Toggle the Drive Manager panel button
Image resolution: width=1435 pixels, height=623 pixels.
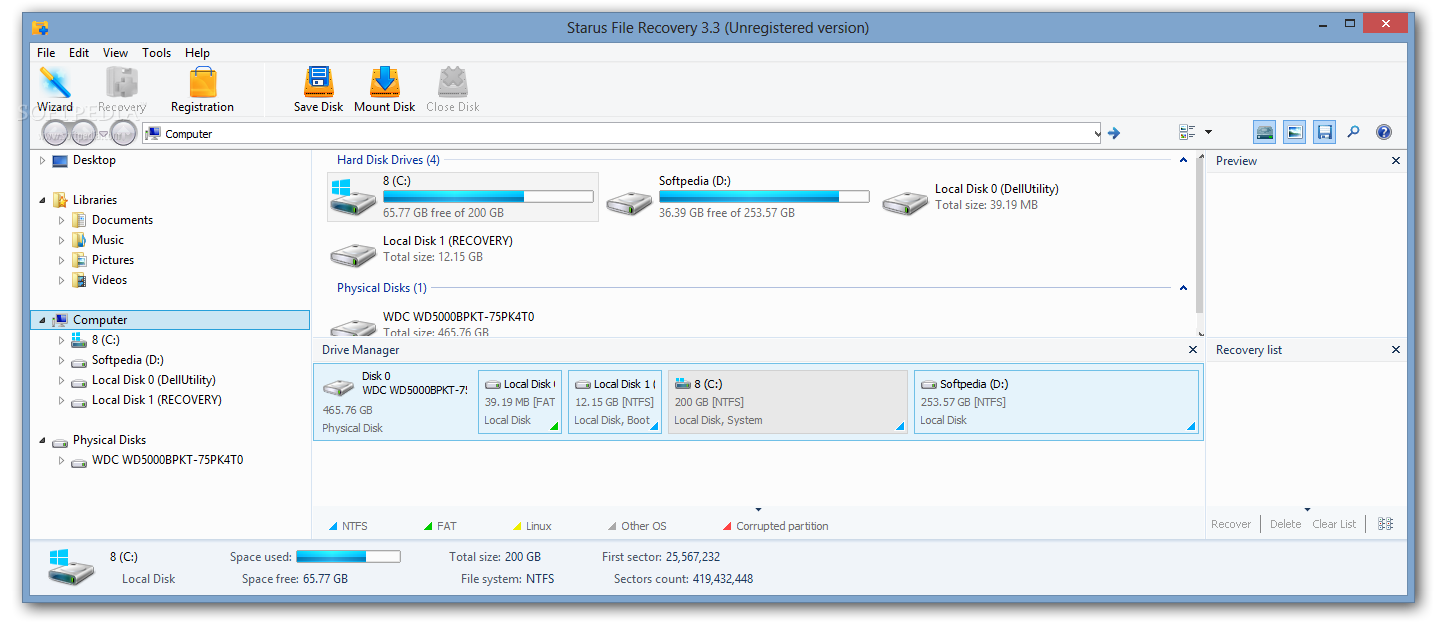[x=1265, y=132]
